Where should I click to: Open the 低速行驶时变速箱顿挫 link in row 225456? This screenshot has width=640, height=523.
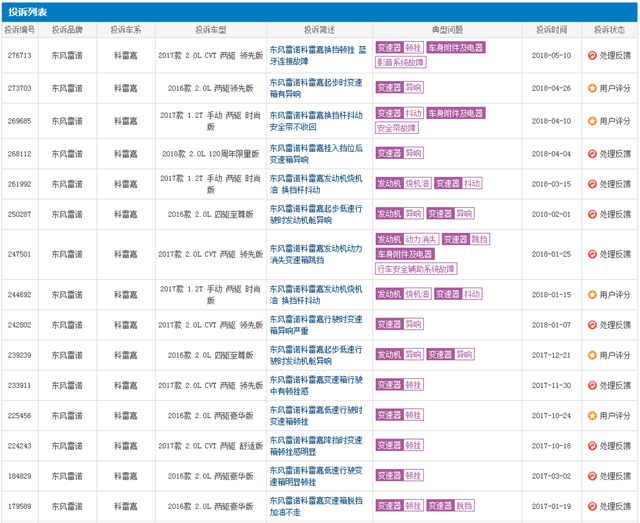(316, 416)
